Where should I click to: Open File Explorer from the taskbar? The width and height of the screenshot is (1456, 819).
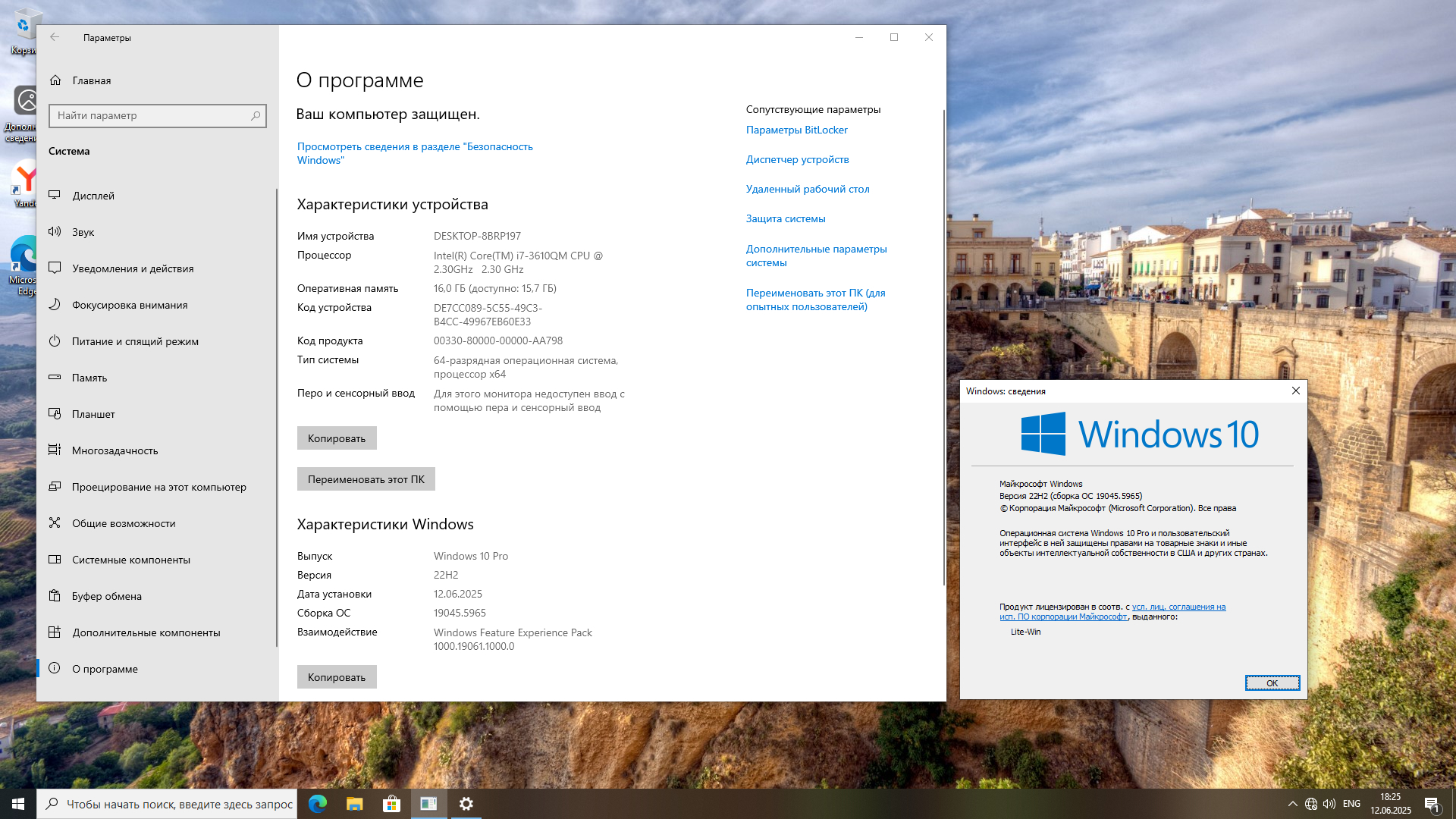click(x=355, y=804)
